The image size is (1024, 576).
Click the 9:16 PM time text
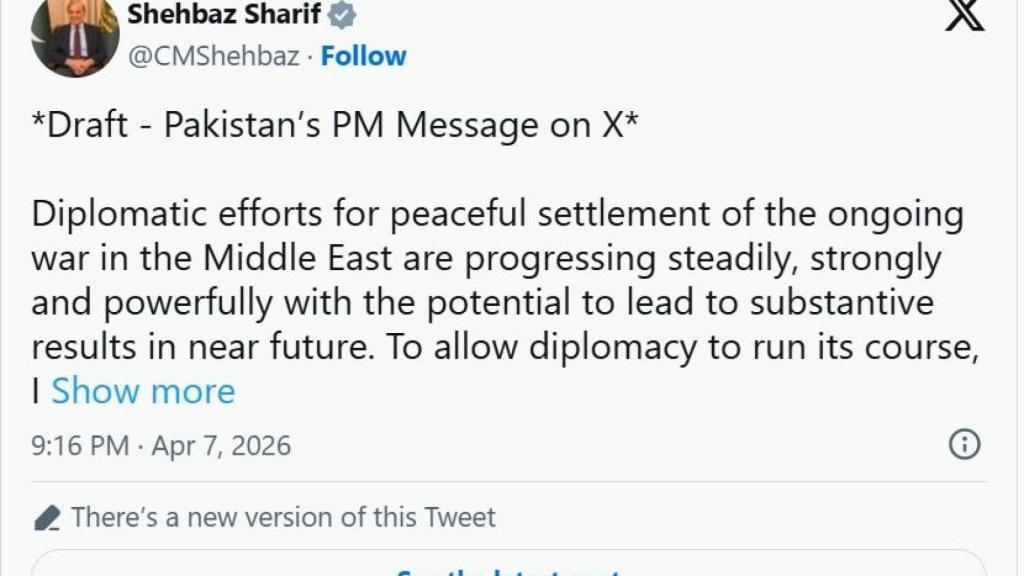(x=80, y=445)
